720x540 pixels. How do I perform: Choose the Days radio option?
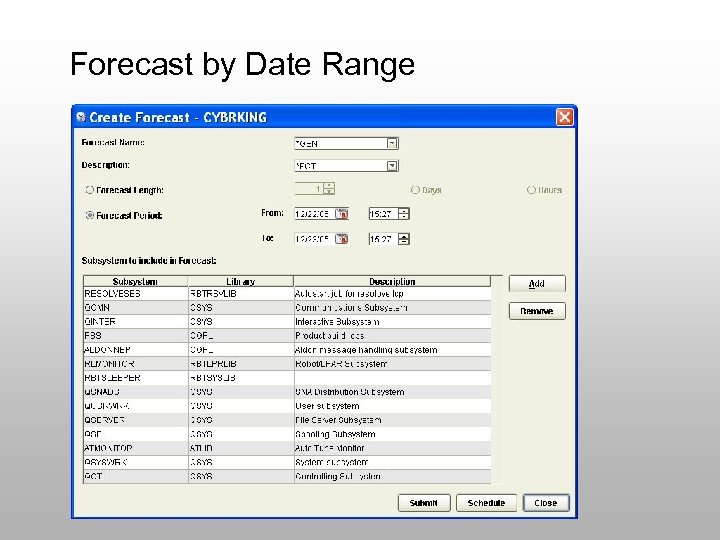[415, 190]
